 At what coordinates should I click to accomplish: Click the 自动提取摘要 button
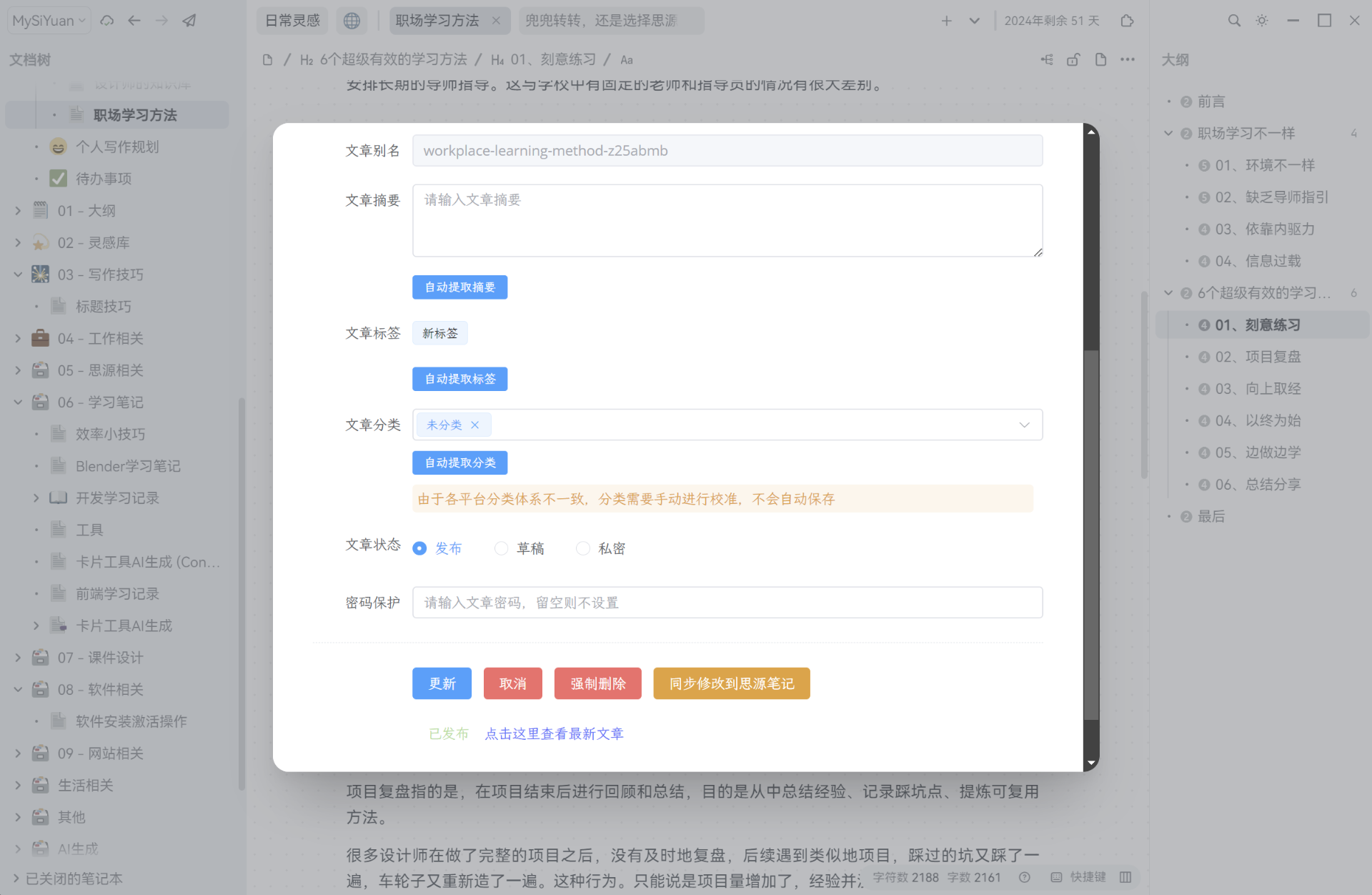pyautogui.click(x=460, y=288)
